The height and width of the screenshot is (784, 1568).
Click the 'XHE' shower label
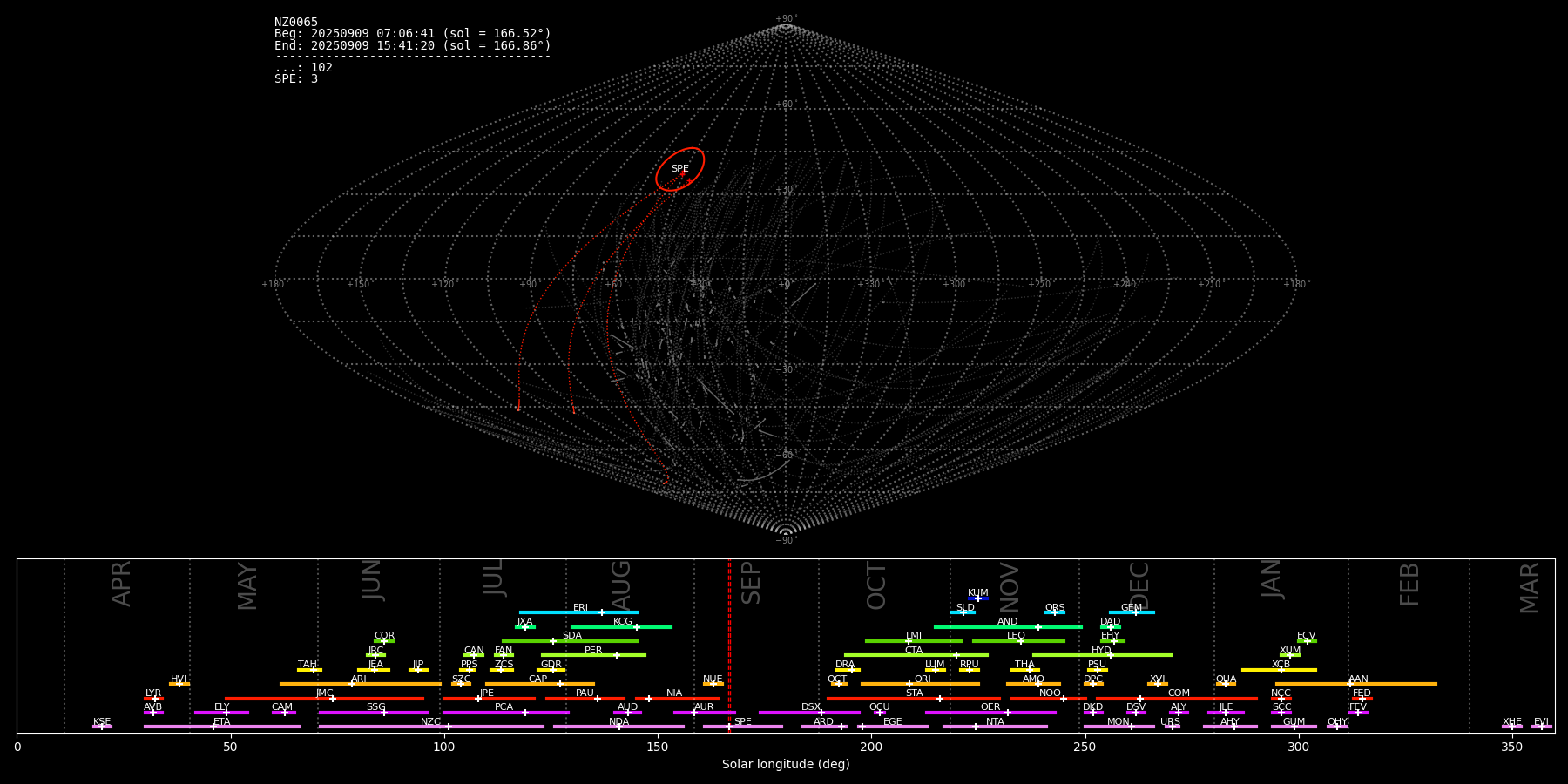(1511, 722)
